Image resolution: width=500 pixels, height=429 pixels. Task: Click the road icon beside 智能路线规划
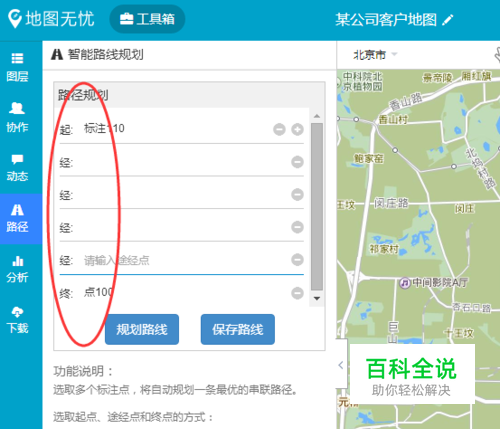tap(57, 54)
